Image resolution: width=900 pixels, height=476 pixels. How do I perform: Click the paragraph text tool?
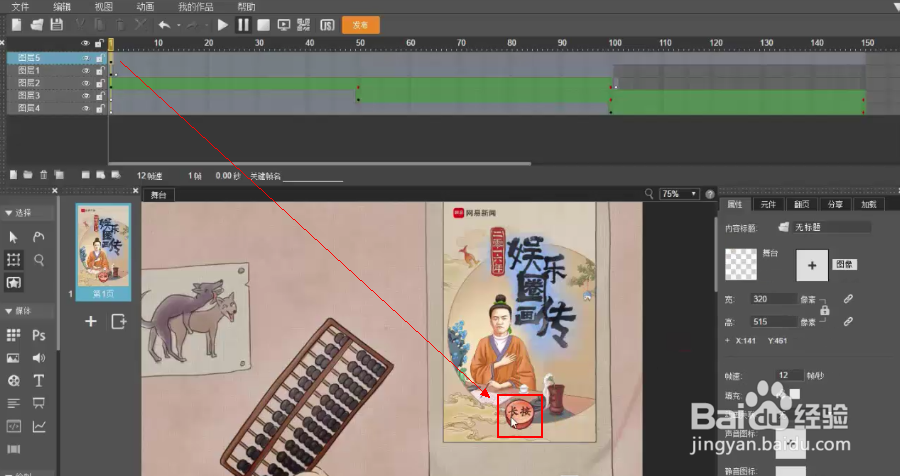click(13, 404)
